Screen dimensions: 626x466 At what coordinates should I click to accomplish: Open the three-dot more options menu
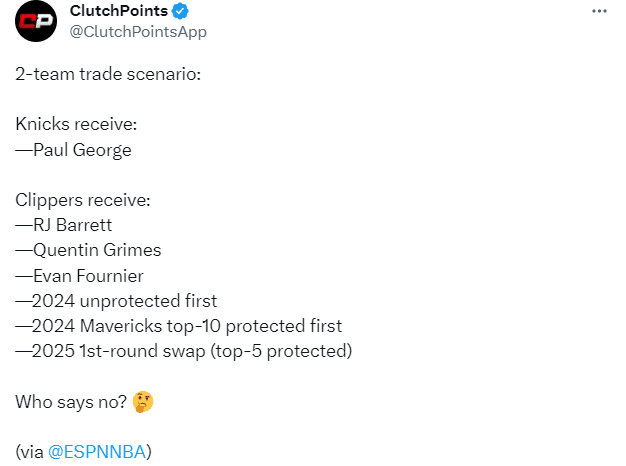[x=599, y=11]
